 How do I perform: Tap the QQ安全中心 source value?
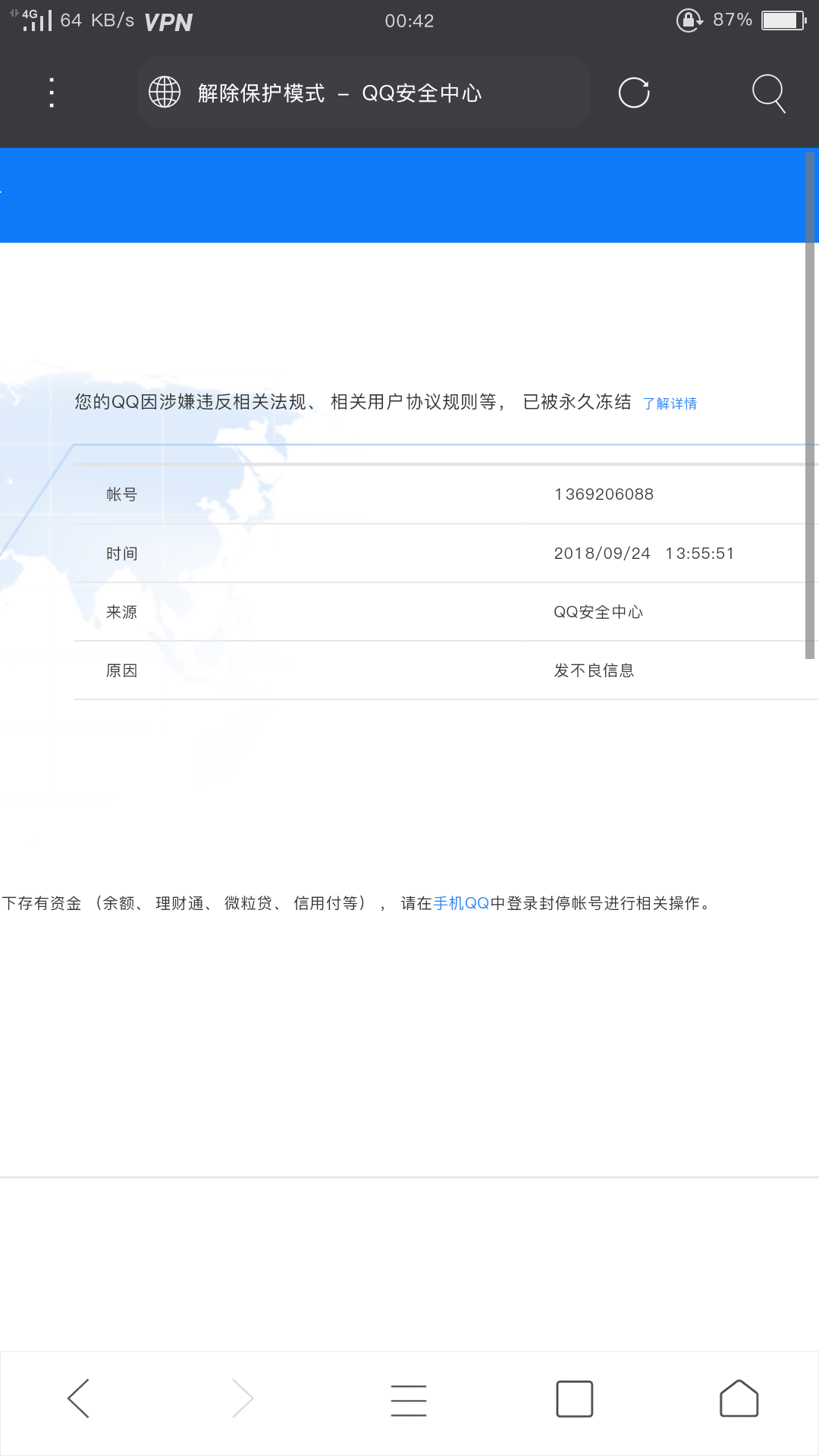click(x=598, y=612)
